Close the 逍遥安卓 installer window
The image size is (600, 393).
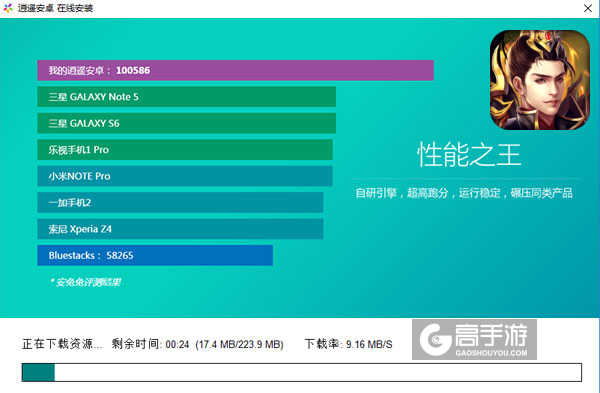click(x=588, y=8)
